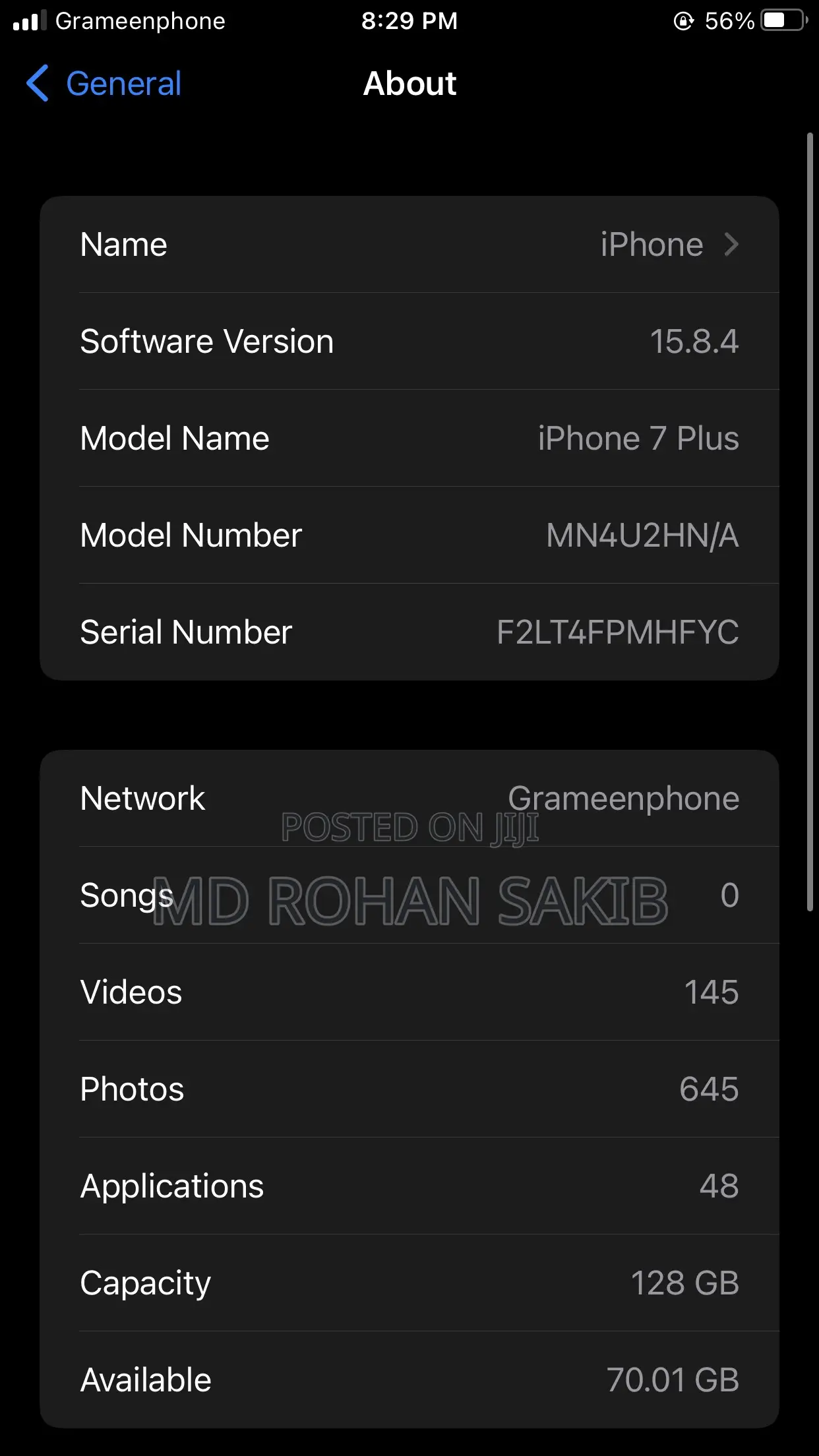Image resolution: width=819 pixels, height=1456 pixels.
Task: Tap the 8:29 PM status bar clock
Action: pyautogui.click(x=409, y=21)
